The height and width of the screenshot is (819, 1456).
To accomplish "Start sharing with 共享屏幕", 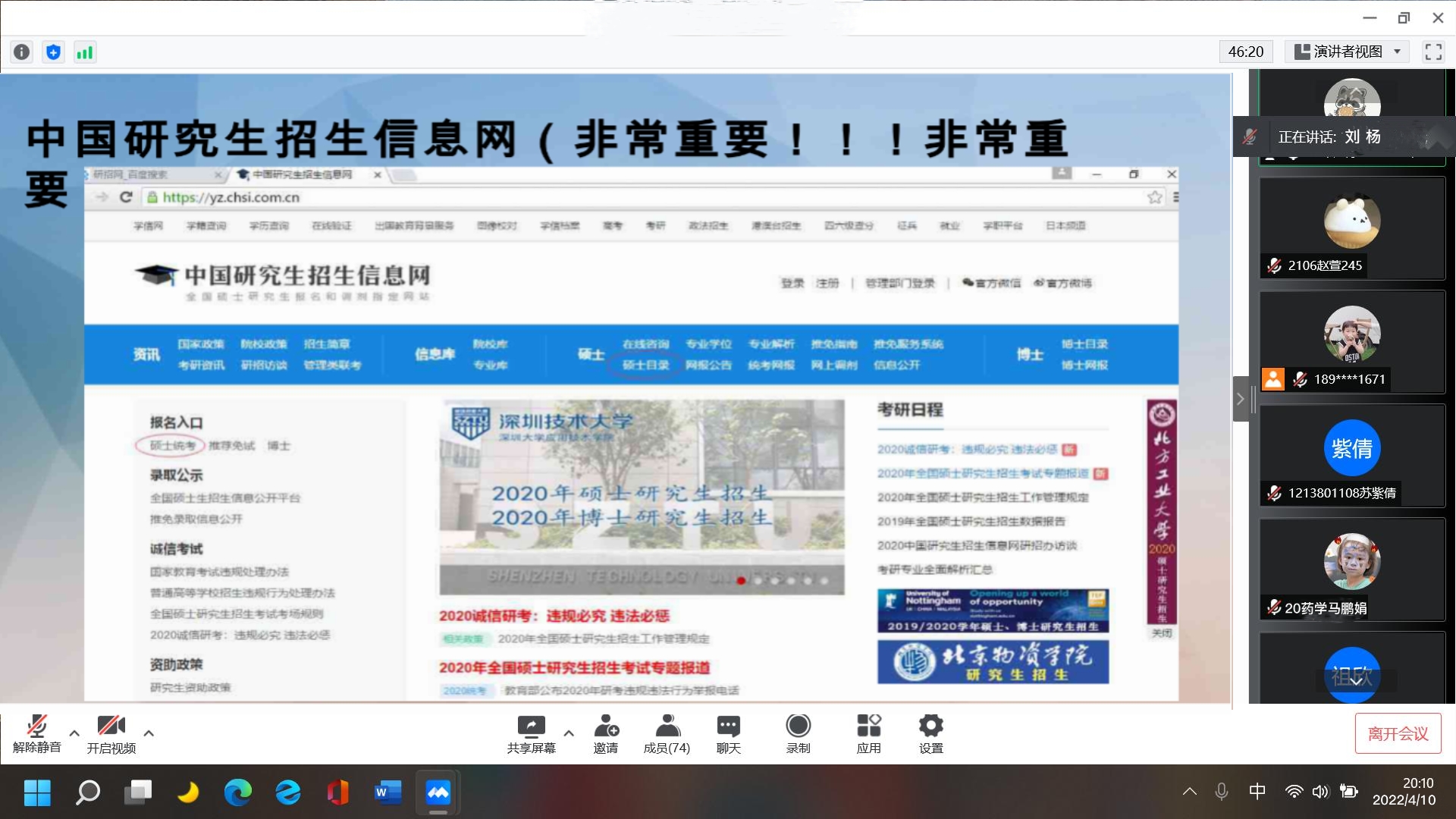I will pyautogui.click(x=531, y=734).
